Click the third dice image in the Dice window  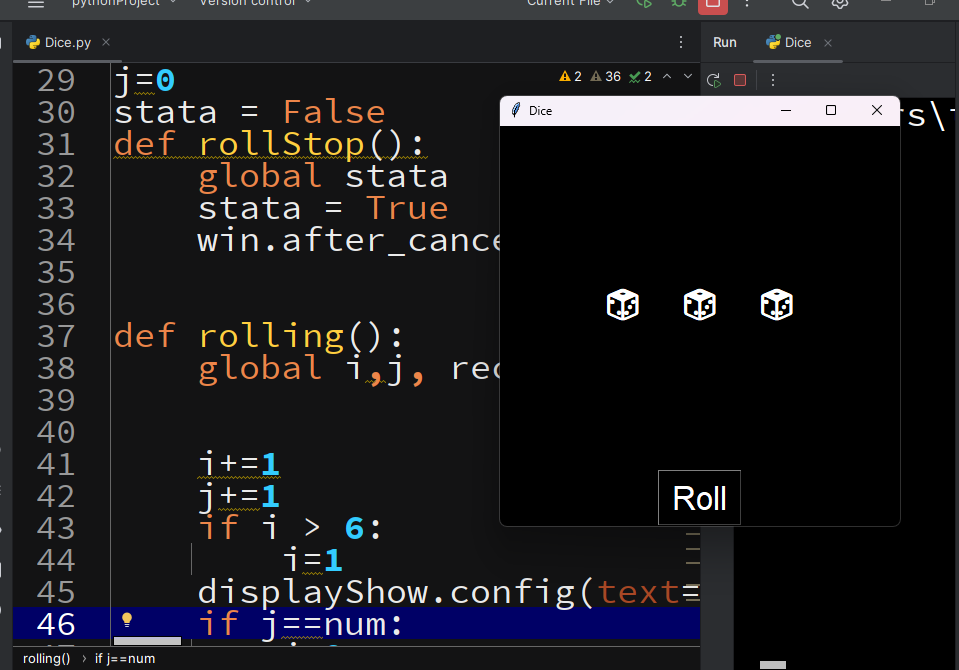coord(776,304)
